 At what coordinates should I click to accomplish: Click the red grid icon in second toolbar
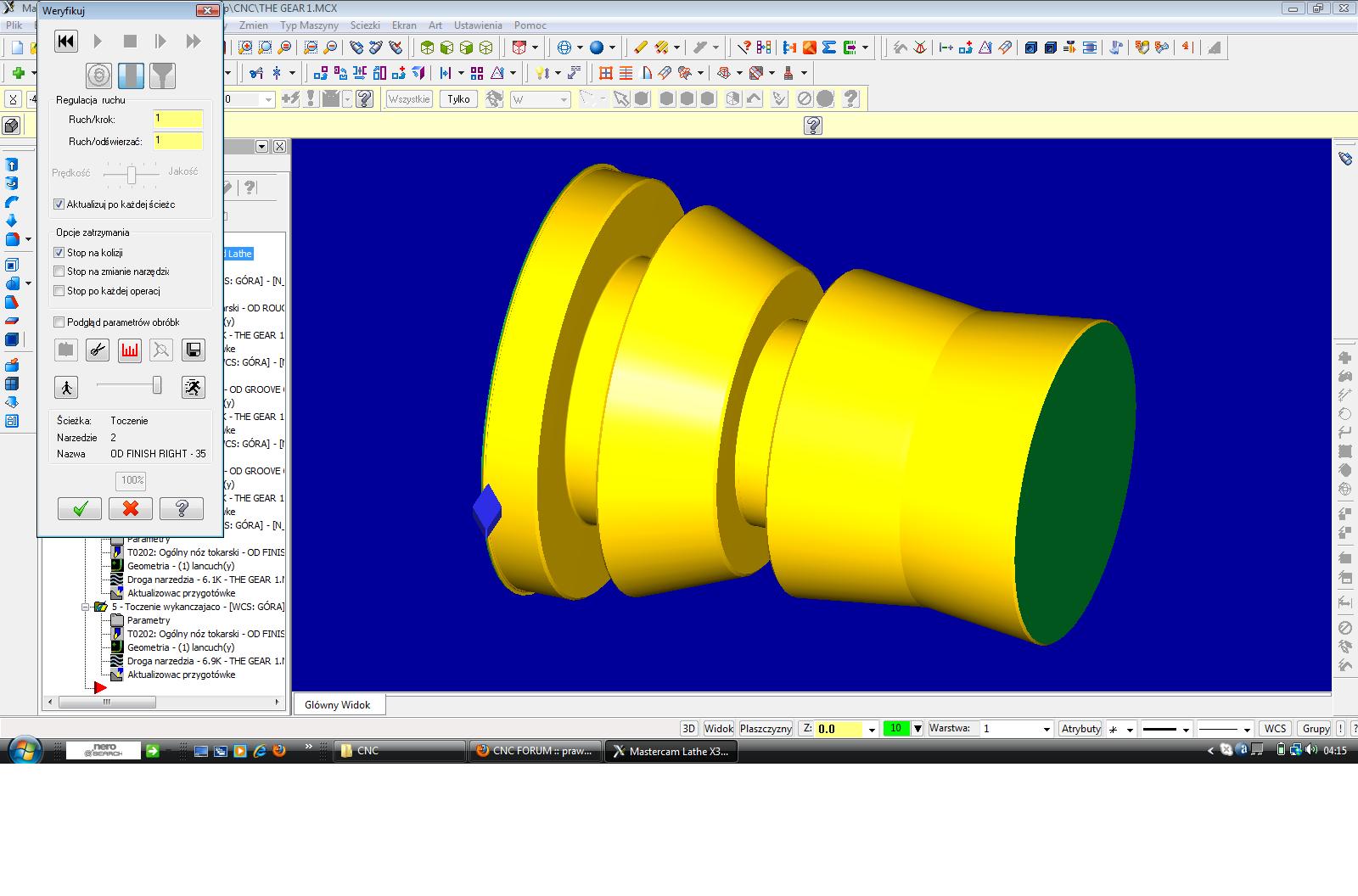pyautogui.click(x=605, y=73)
